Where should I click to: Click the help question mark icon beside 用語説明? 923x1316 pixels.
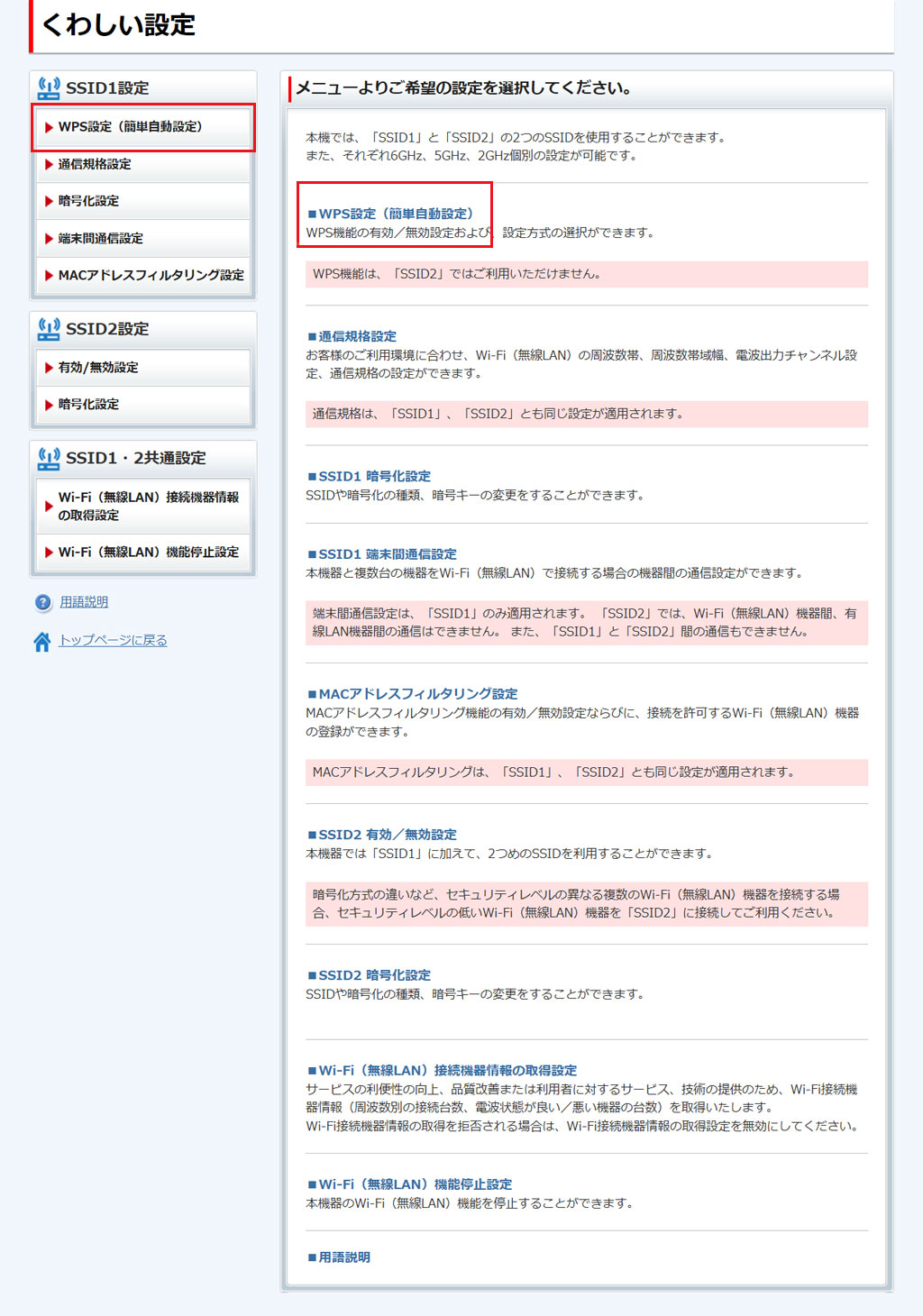tap(42, 603)
